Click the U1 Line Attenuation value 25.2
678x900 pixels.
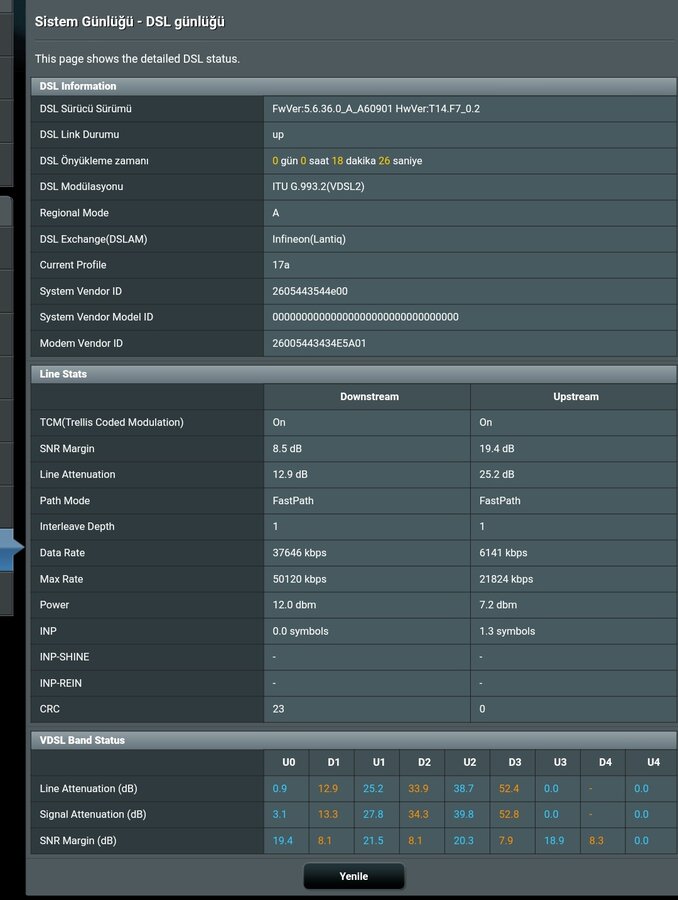[x=372, y=789]
